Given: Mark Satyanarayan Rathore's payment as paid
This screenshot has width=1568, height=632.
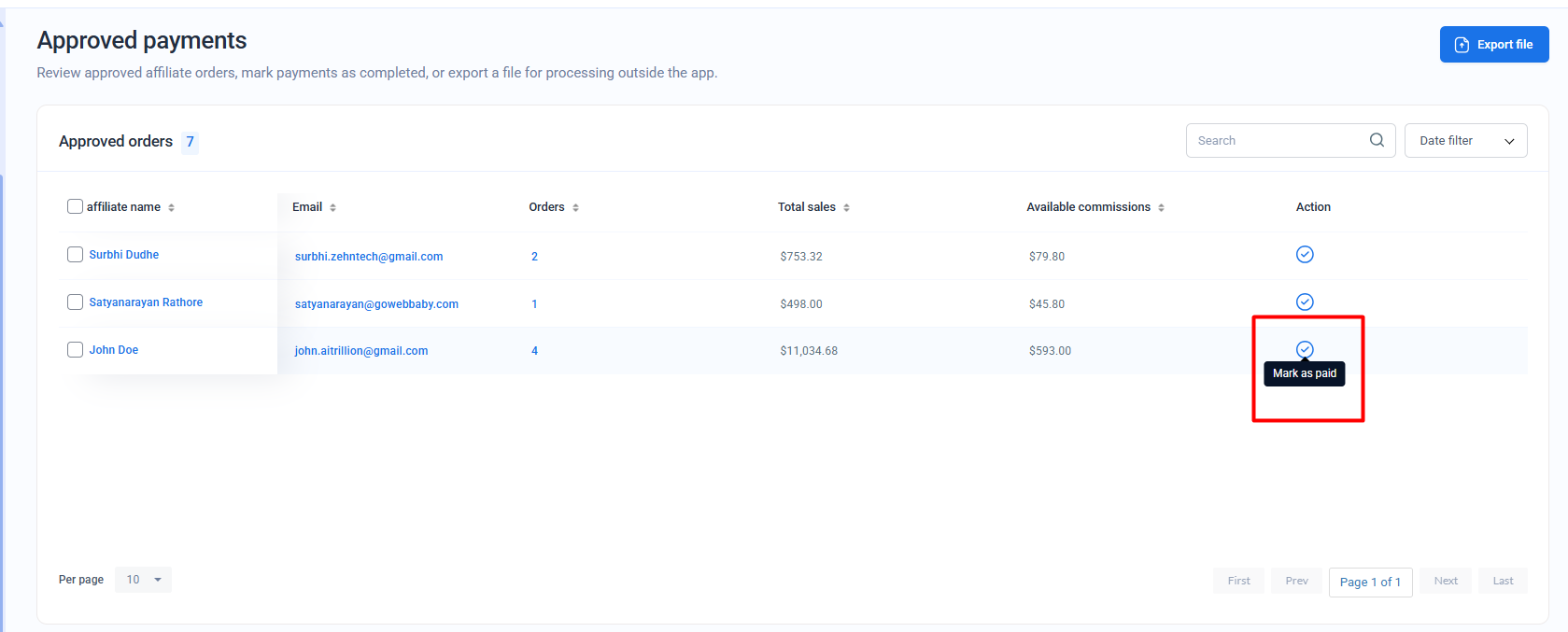Looking at the screenshot, I should pyautogui.click(x=1305, y=302).
